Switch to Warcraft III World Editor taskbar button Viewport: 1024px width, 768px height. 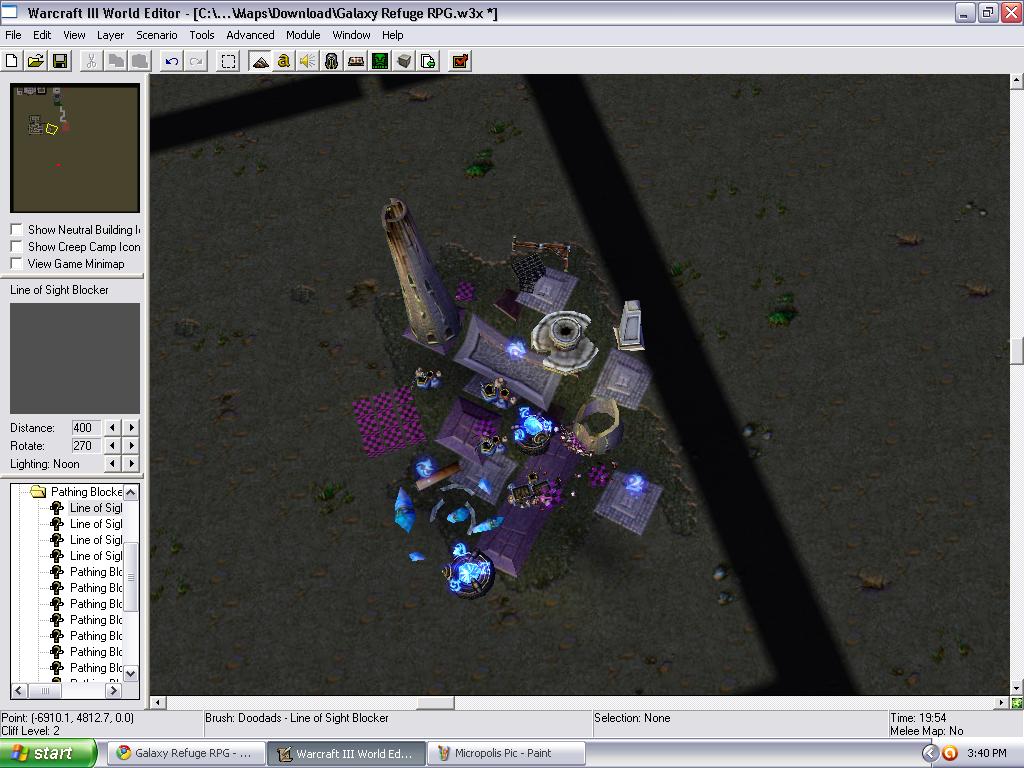coord(347,754)
